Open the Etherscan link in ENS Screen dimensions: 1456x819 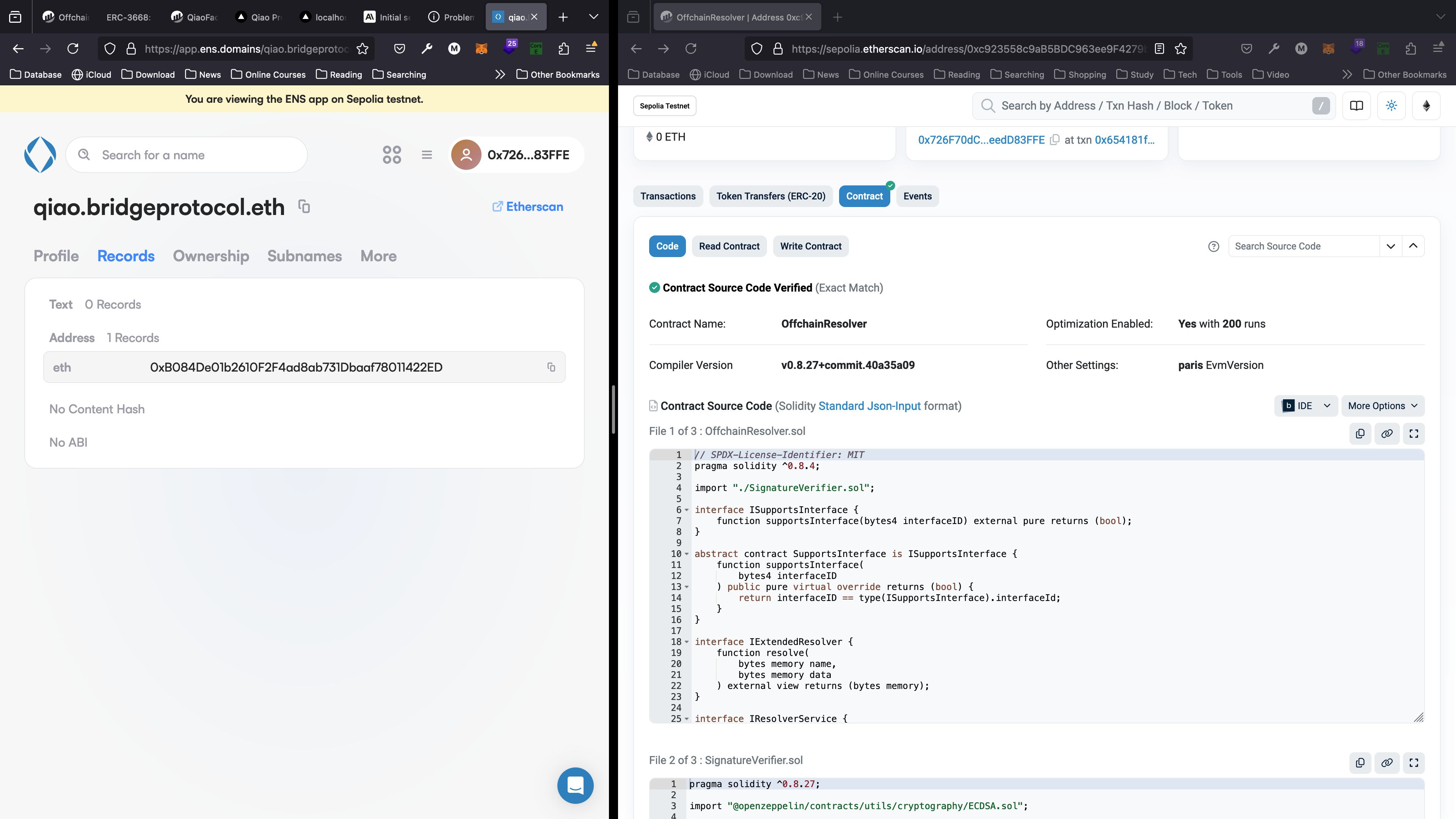click(528, 207)
